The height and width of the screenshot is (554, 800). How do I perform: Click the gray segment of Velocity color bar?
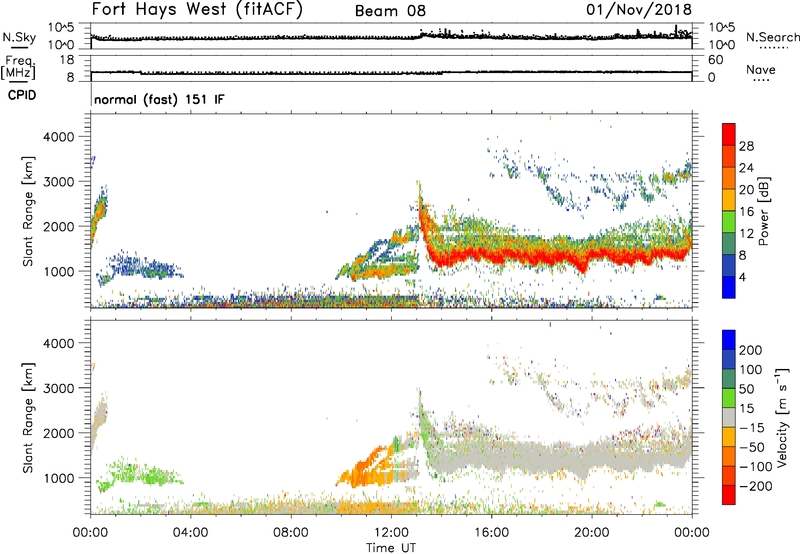729,417
